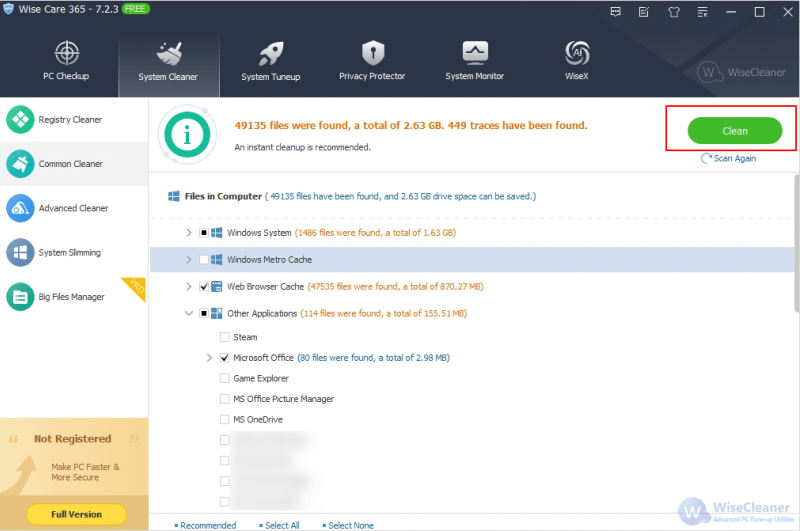Screen dimensions: 800x531
Task: Open the notes edit icon in title bar
Action: tap(644, 12)
